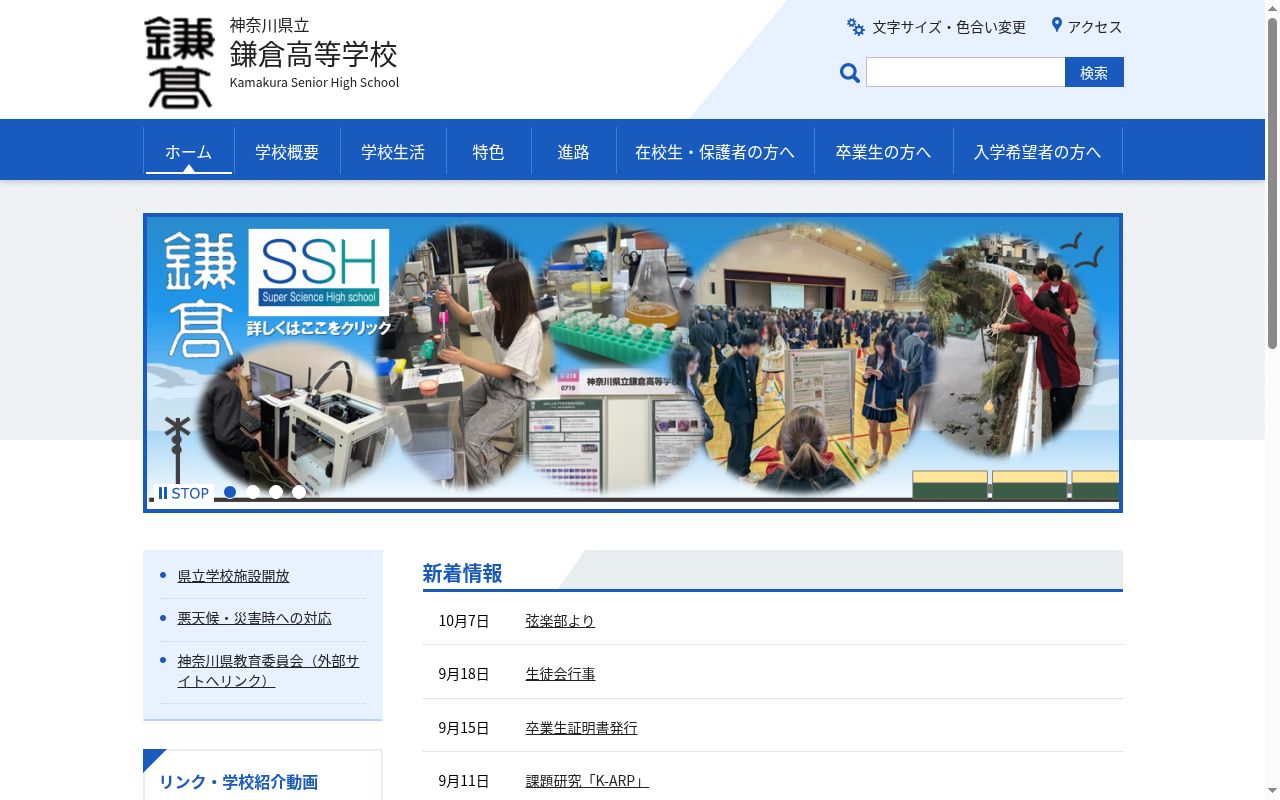Image resolution: width=1280 pixels, height=800 pixels.
Task: Select the first slideshow indicator dot
Action: 230,492
